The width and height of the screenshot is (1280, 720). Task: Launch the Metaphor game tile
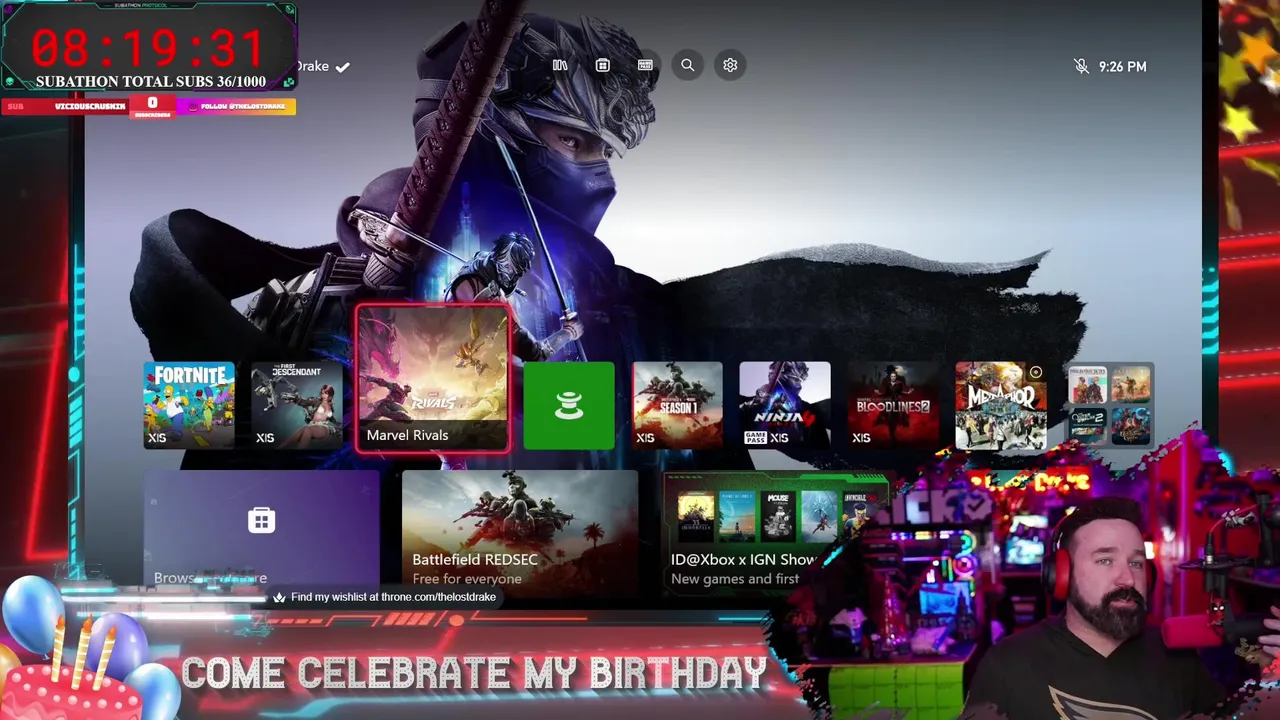pos(1001,405)
